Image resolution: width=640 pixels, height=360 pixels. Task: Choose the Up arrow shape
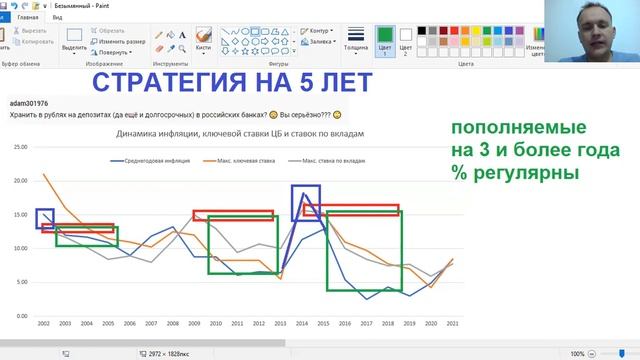(285, 41)
